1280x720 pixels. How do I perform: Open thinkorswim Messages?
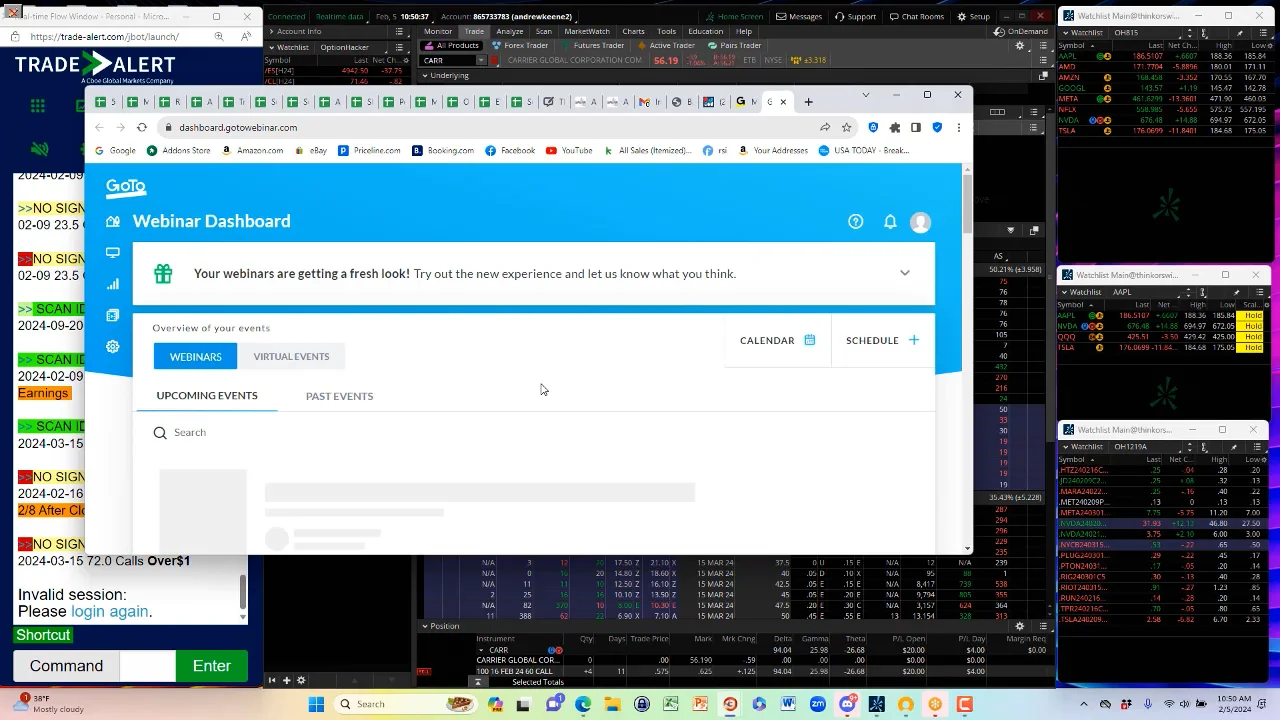pyautogui.click(x=798, y=16)
